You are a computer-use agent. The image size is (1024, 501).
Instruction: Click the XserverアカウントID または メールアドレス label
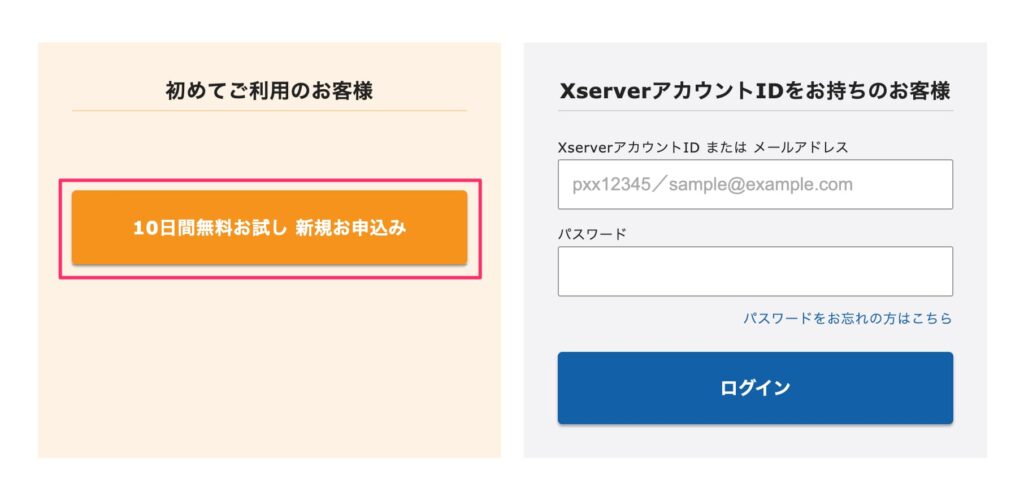(x=703, y=148)
